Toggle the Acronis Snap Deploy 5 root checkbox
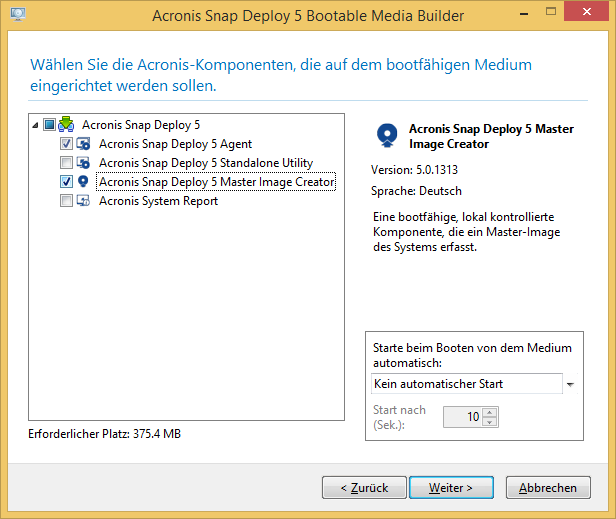 50,125
